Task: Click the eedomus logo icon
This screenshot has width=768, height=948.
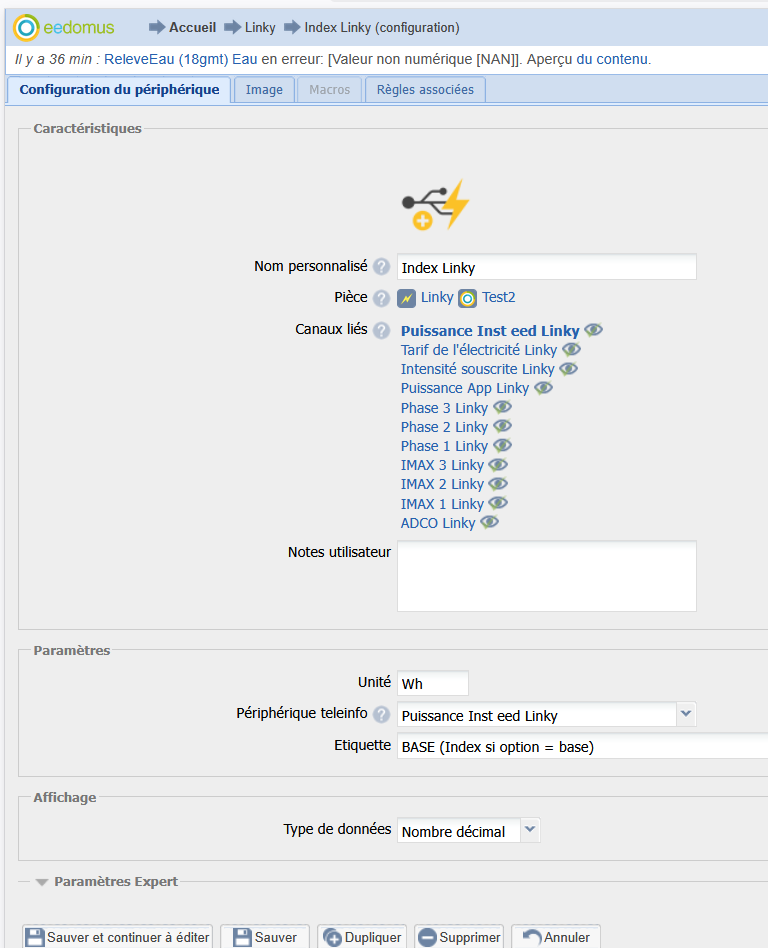Action: tap(26, 28)
